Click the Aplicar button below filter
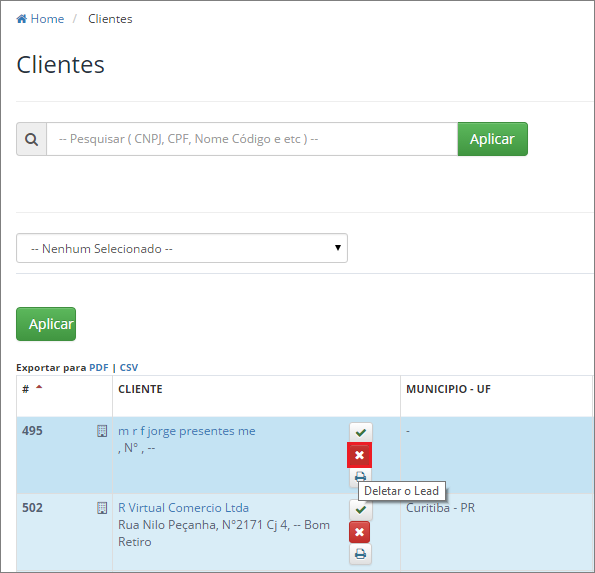This screenshot has width=595, height=573. 46,324
